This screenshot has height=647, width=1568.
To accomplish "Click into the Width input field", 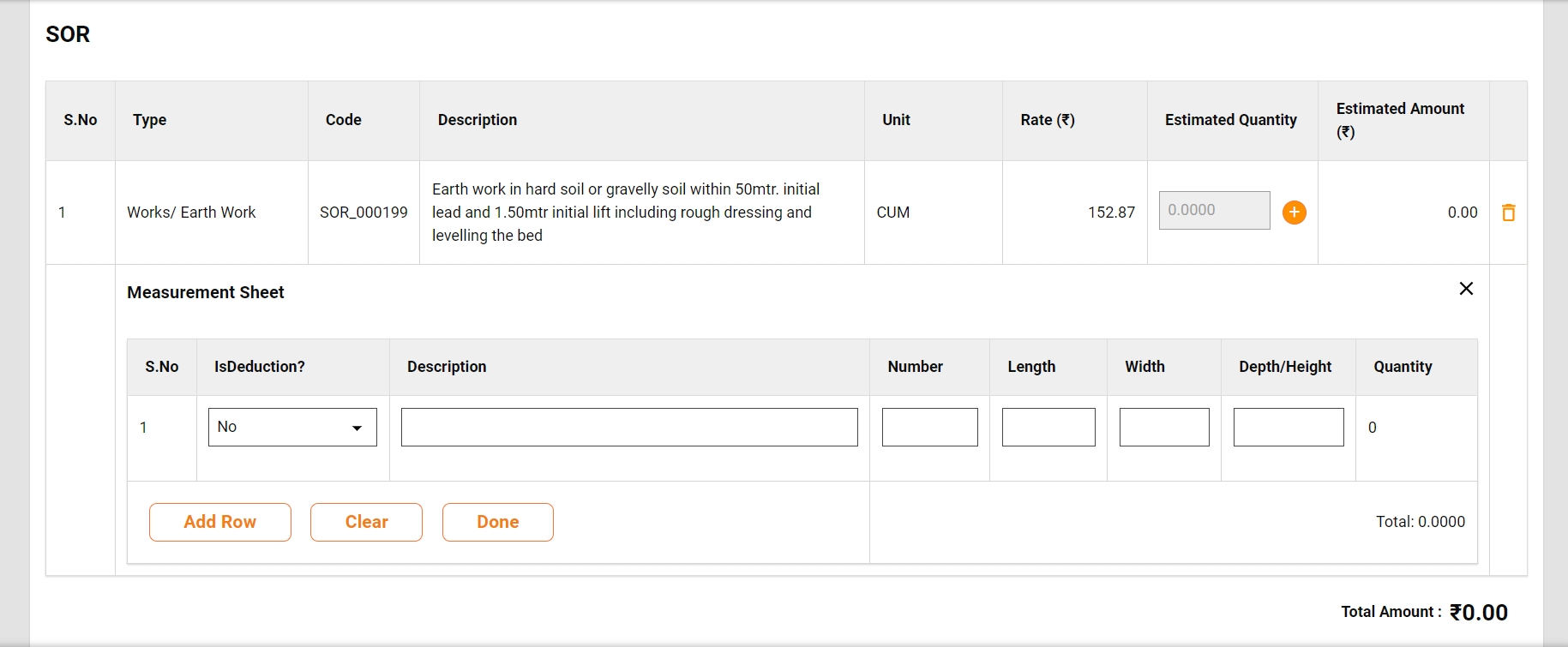I will [x=1163, y=427].
